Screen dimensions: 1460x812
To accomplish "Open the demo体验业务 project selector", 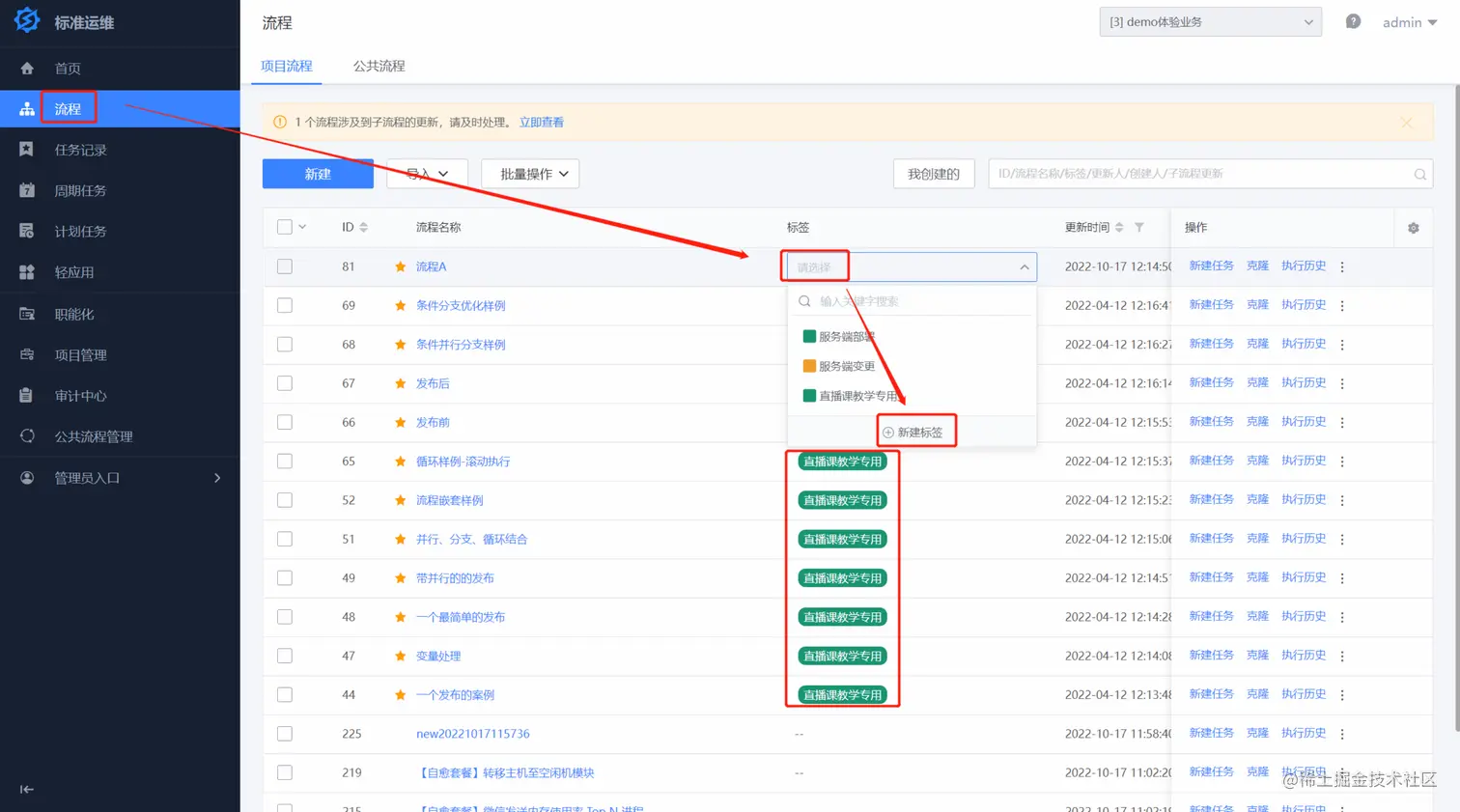I will point(1210,21).
